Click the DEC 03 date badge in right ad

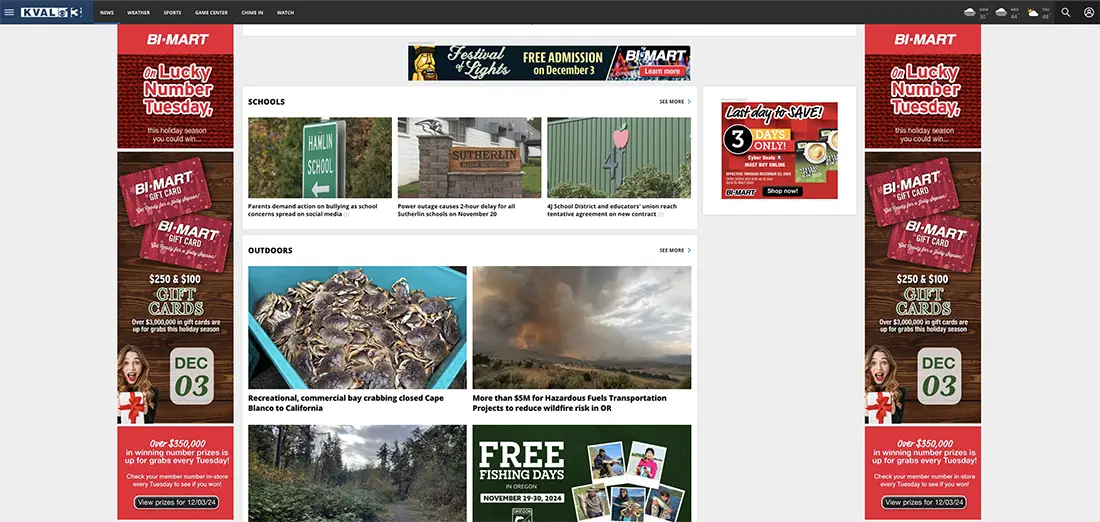tap(939, 376)
